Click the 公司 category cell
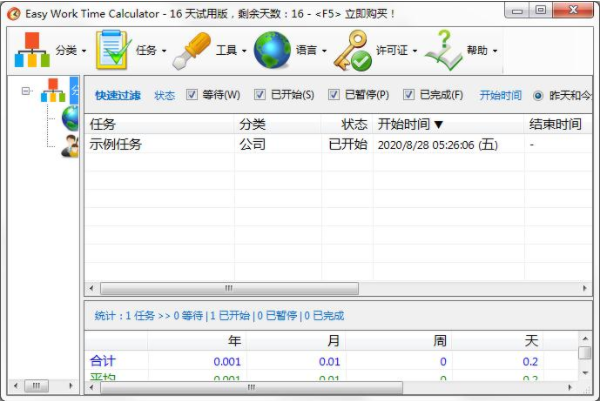600x401 pixels. coord(253,145)
